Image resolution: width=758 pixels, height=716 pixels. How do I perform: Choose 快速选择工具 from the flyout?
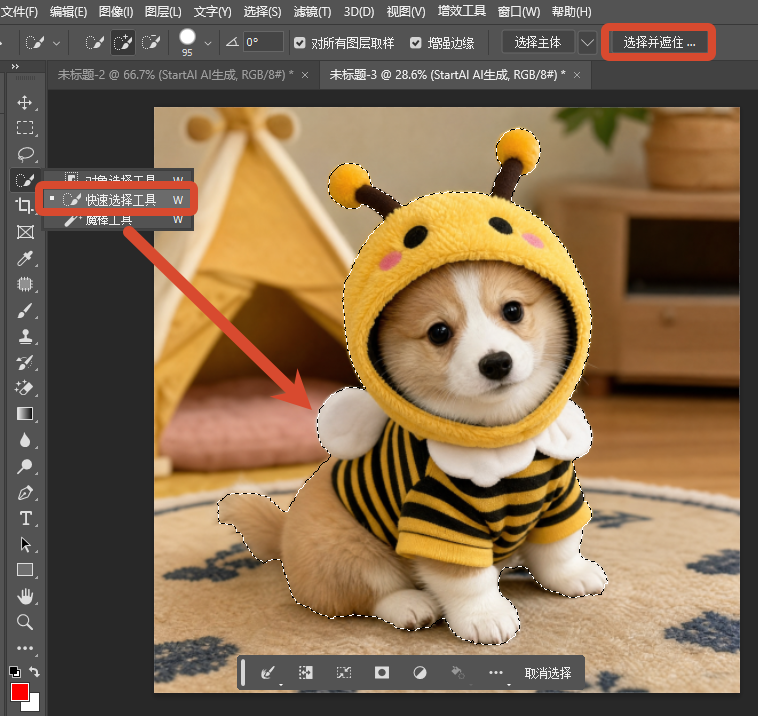[x=118, y=200]
